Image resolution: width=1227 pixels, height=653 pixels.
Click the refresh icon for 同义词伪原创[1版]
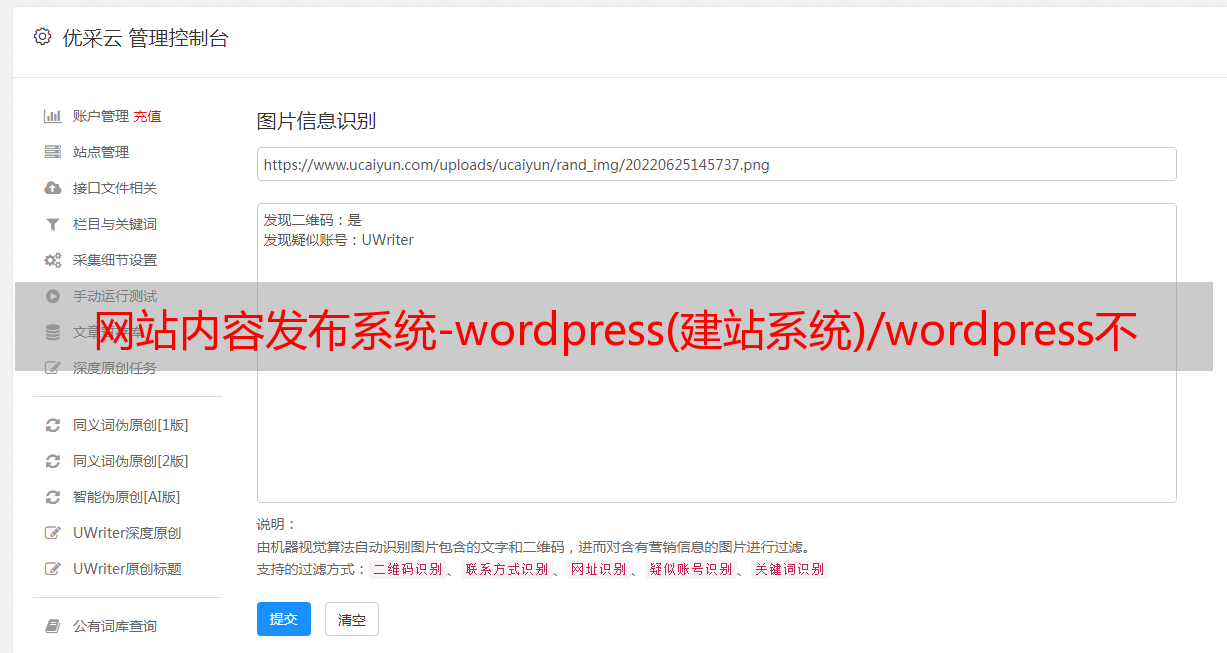click(x=53, y=425)
